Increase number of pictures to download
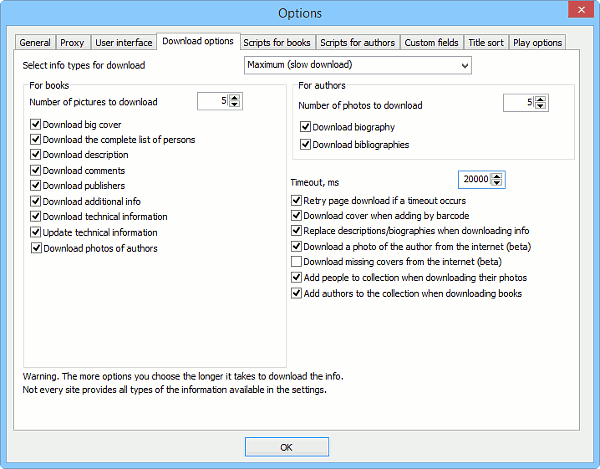This screenshot has height=469, width=600. [x=235, y=98]
